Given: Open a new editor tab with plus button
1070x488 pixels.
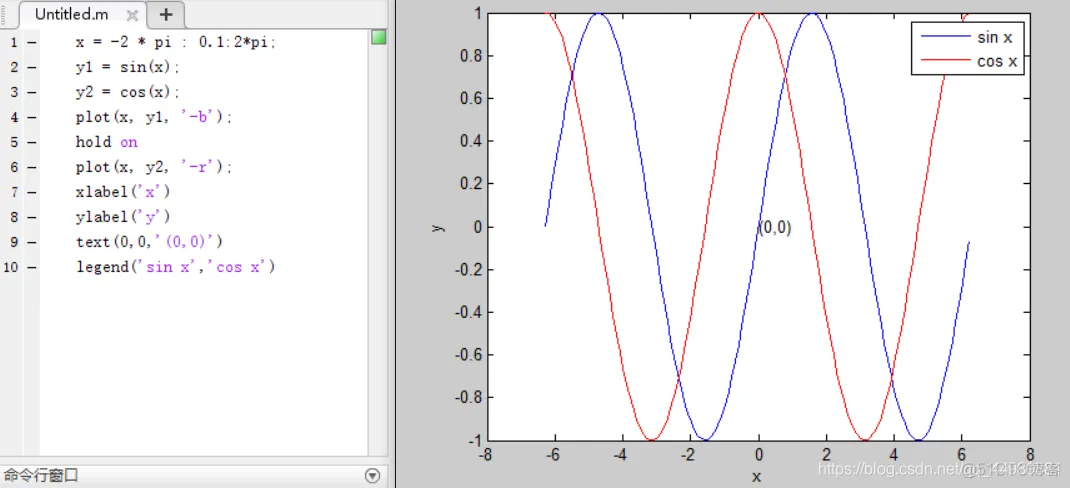Looking at the screenshot, I should pyautogui.click(x=166, y=14).
